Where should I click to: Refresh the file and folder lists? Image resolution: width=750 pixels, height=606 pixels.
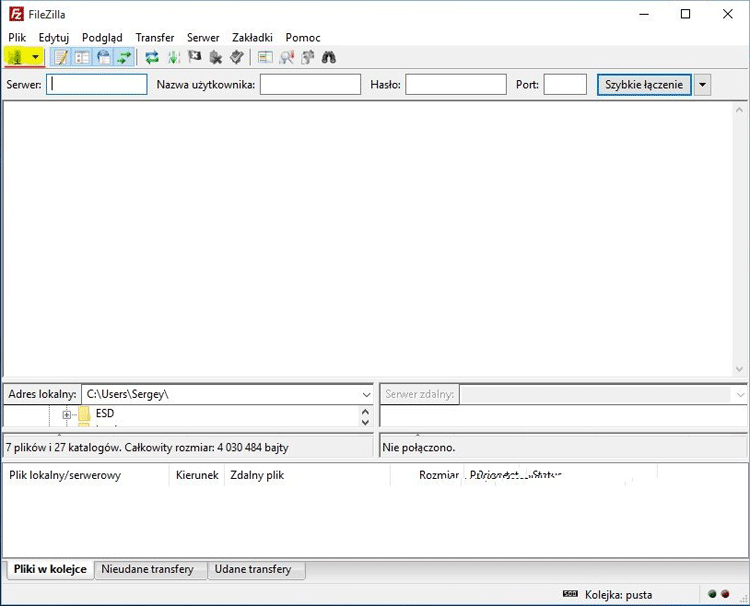[152, 57]
